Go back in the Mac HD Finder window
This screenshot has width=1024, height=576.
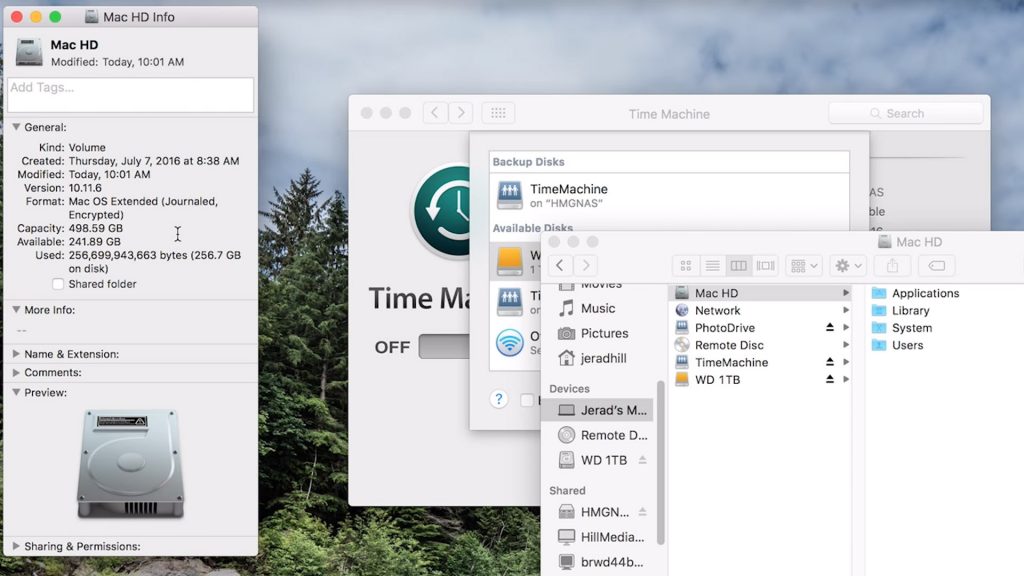560,265
